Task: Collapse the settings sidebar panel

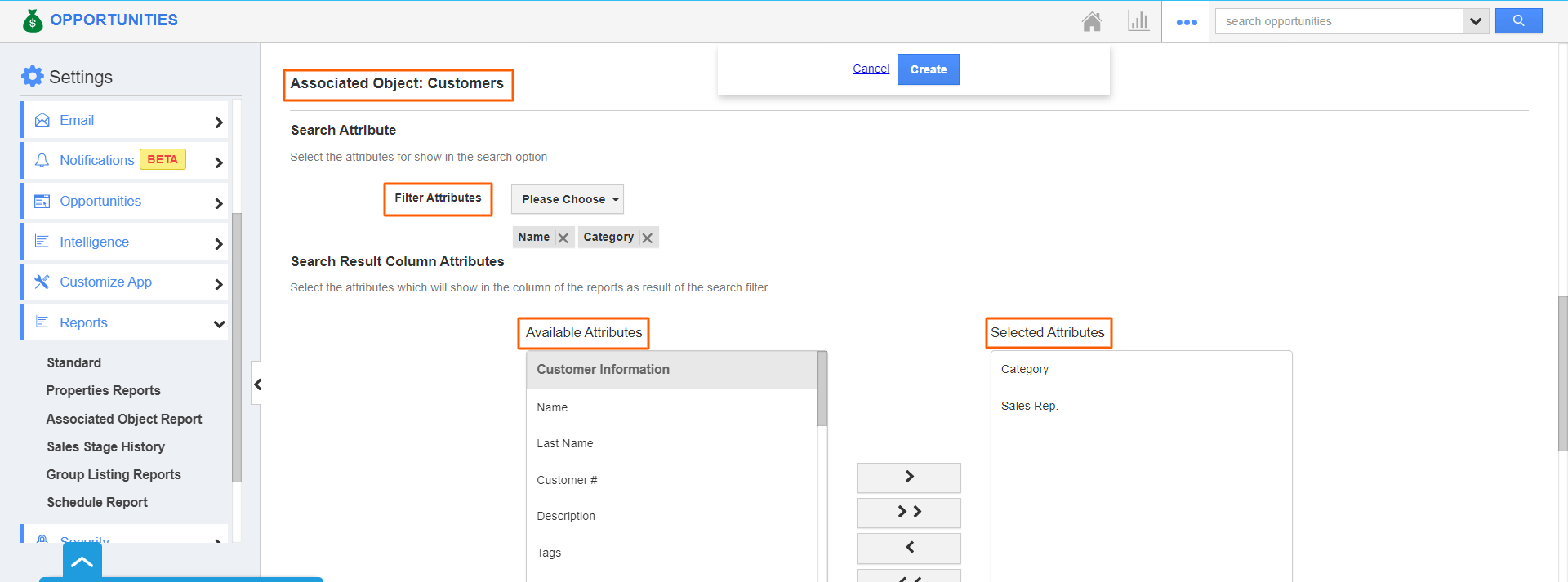Action: (x=257, y=384)
